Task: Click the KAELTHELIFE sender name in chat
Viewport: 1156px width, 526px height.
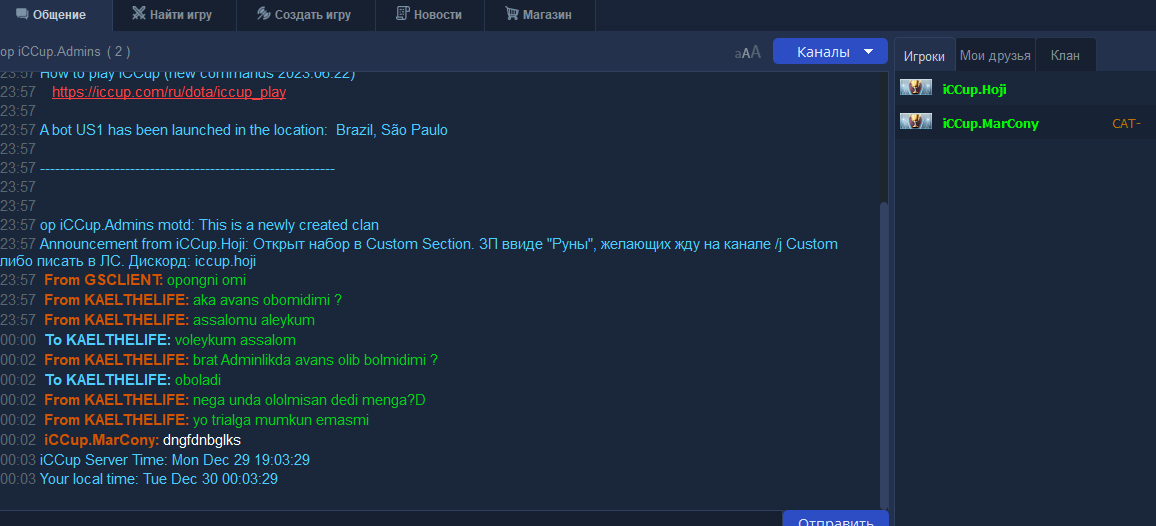Action: (x=136, y=300)
